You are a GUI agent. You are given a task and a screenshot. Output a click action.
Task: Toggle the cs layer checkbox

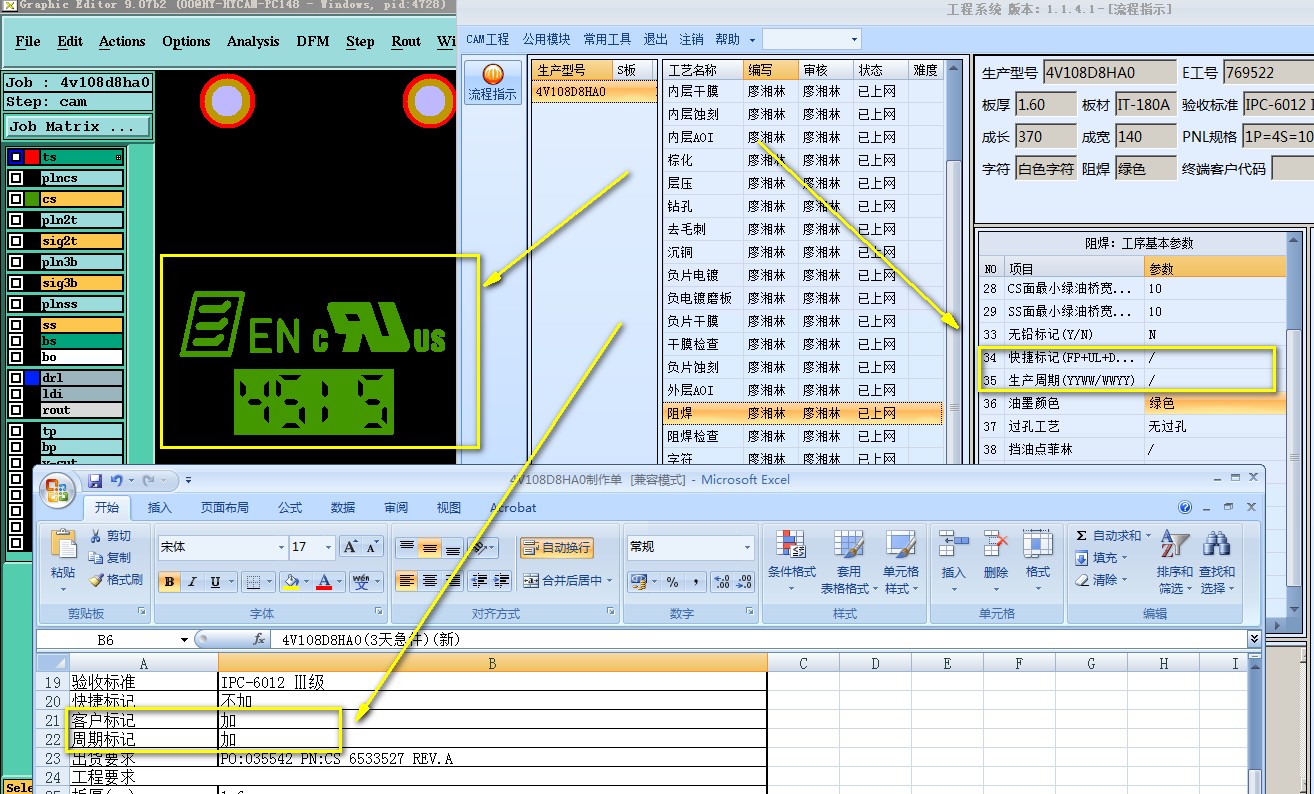(16, 199)
